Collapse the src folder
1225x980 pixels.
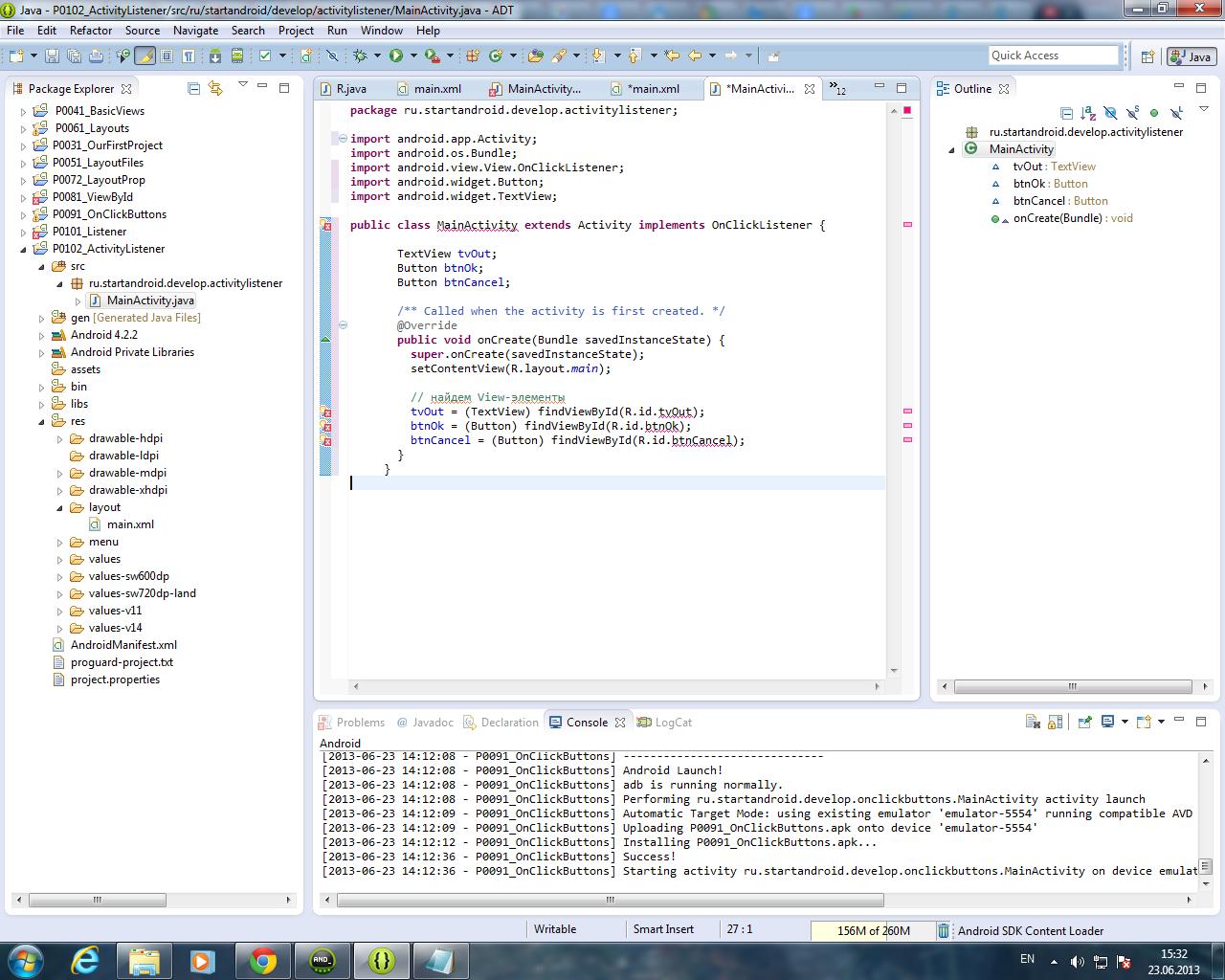pyautogui.click(x=42, y=266)
